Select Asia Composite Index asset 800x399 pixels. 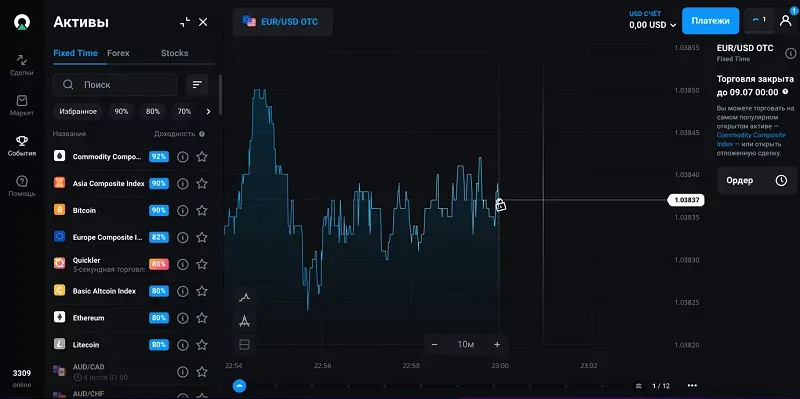tap(131, 183)
